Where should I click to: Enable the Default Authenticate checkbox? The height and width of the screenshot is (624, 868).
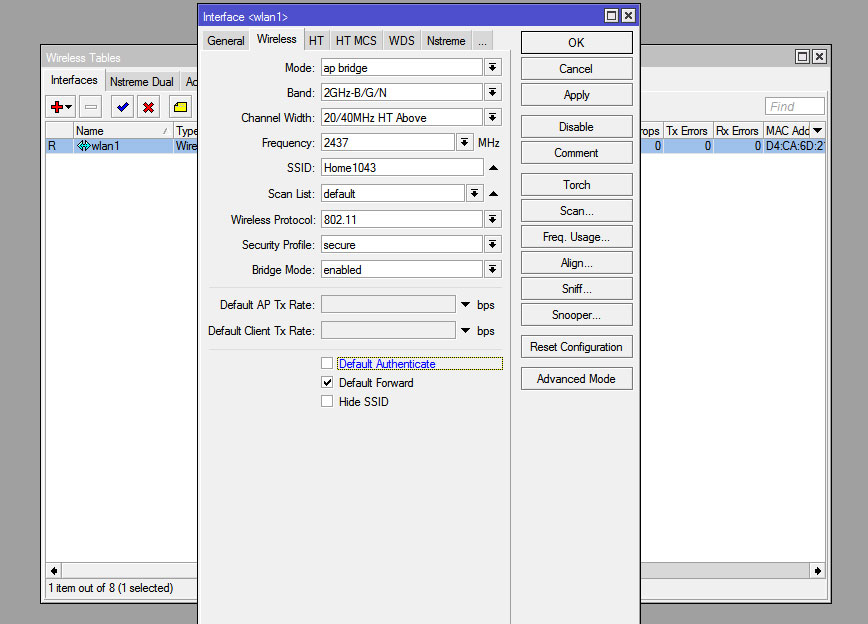tap(327, 364)
